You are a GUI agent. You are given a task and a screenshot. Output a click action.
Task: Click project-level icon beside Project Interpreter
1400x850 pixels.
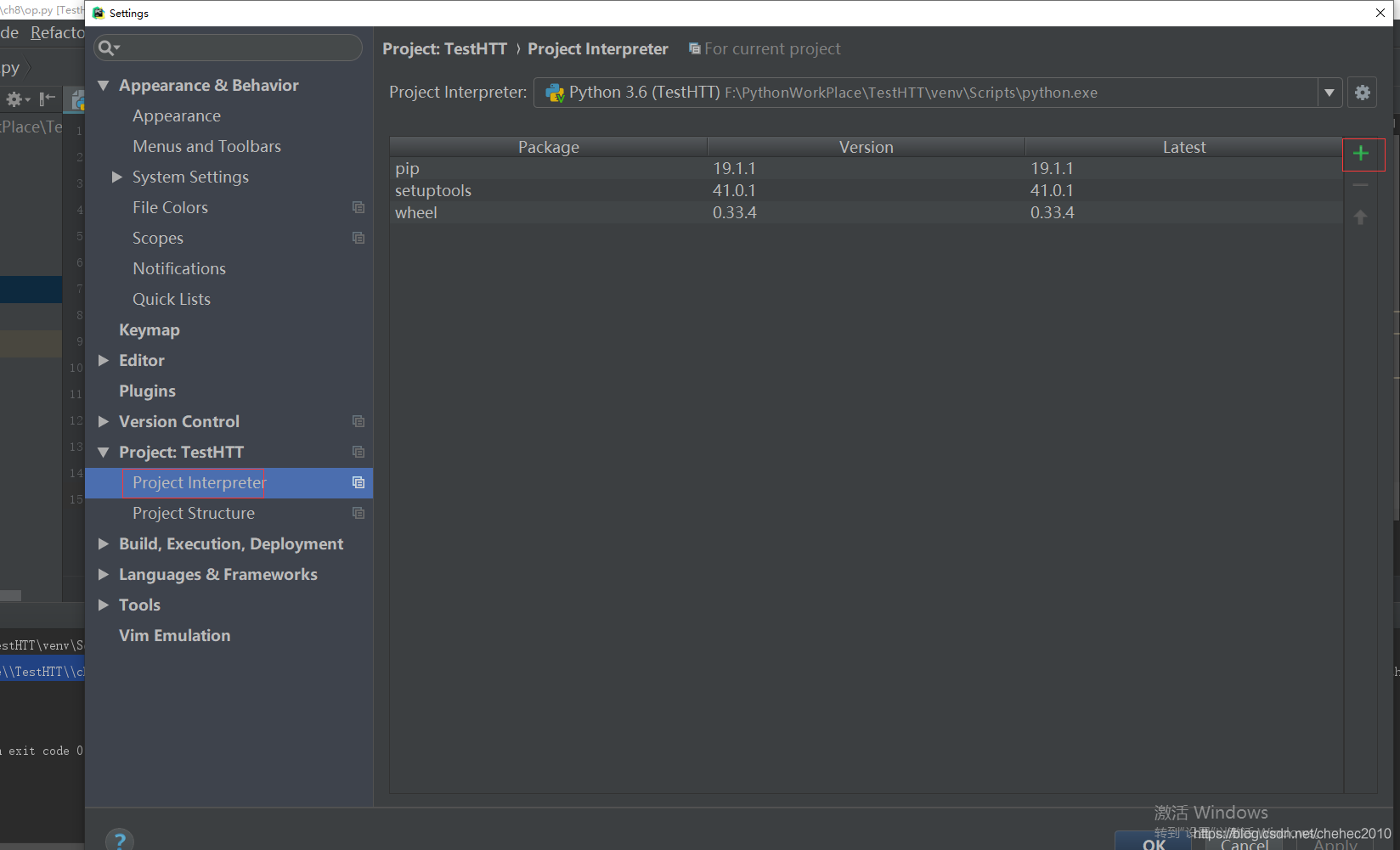358,482
